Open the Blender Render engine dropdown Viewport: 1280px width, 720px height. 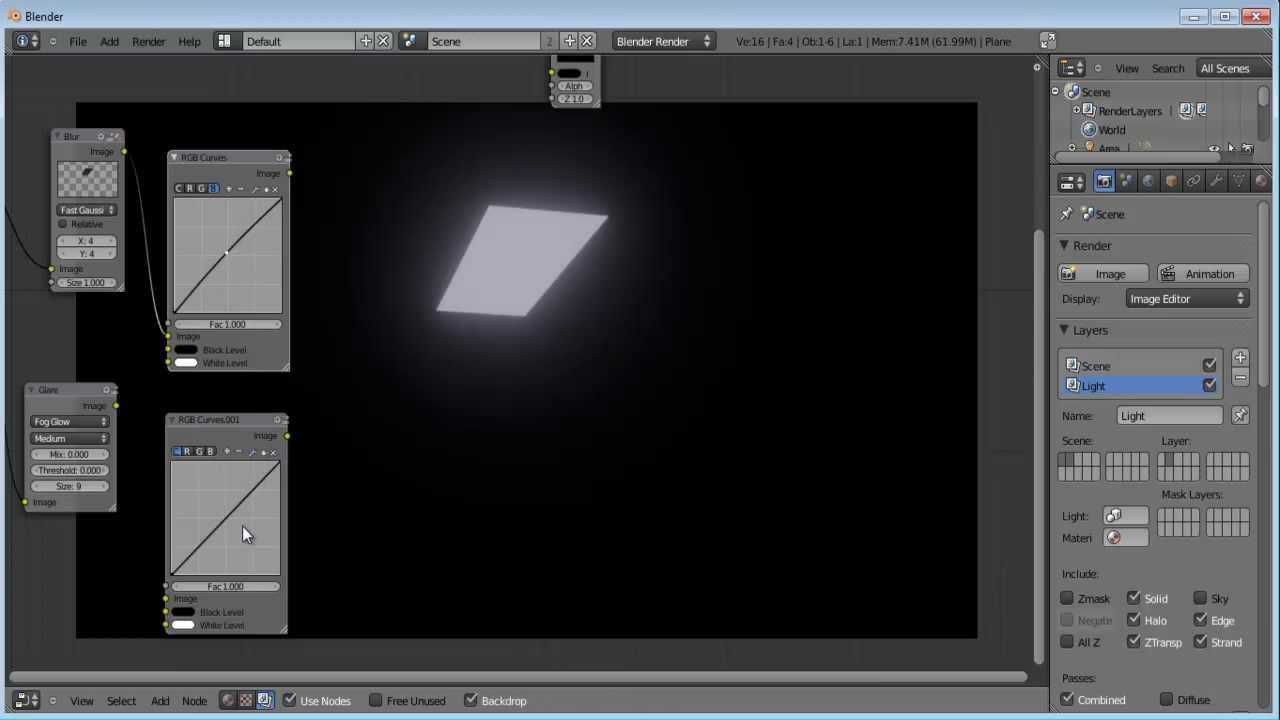click(664, 41)
